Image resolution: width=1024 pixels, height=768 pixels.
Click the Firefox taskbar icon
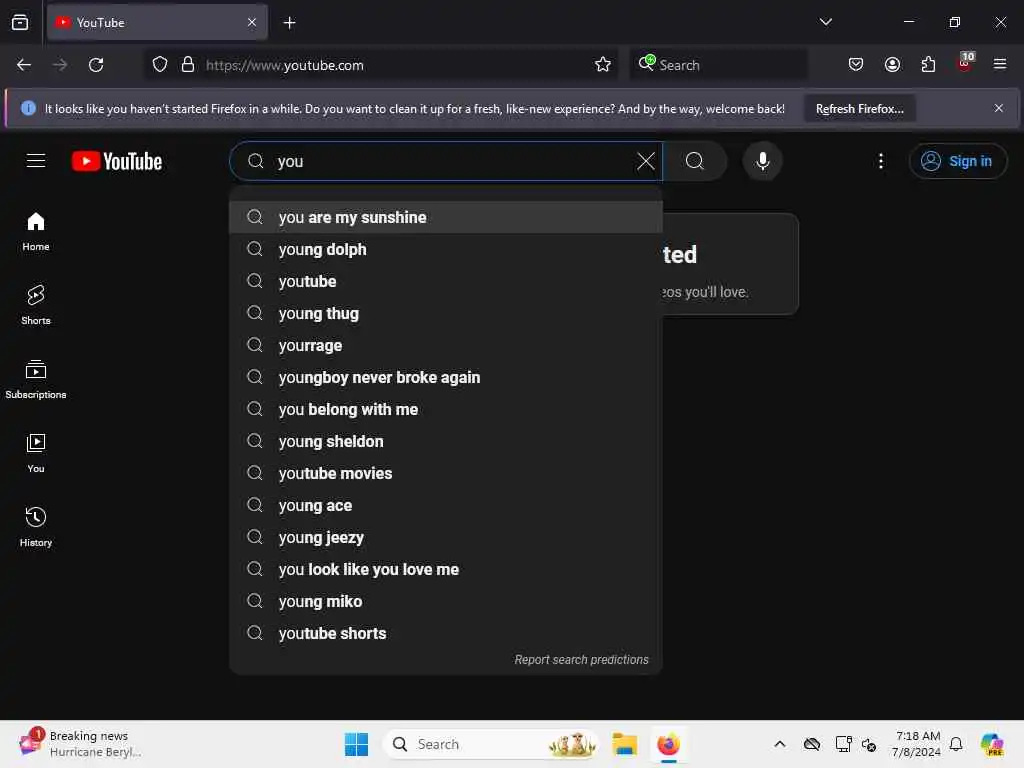point(668,744)
